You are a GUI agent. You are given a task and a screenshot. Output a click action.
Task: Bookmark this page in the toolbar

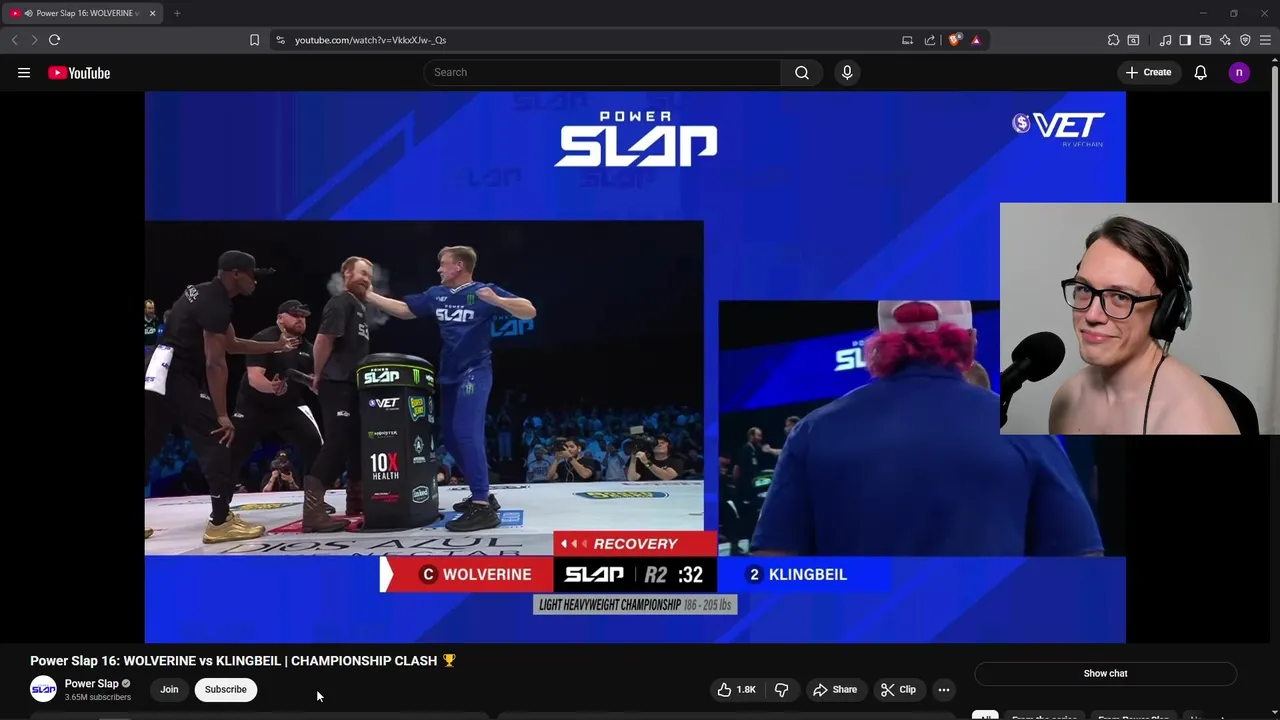tap(254, 40)
